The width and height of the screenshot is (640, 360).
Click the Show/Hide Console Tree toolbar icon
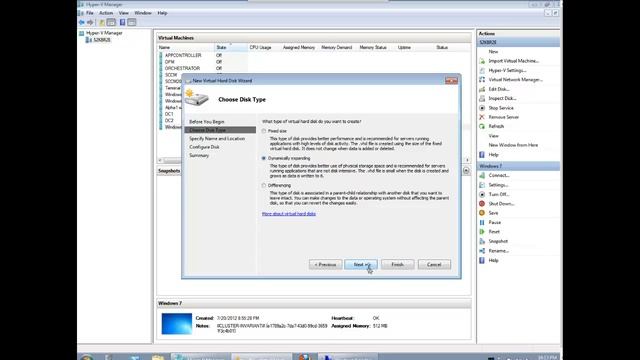coord(111,22)
